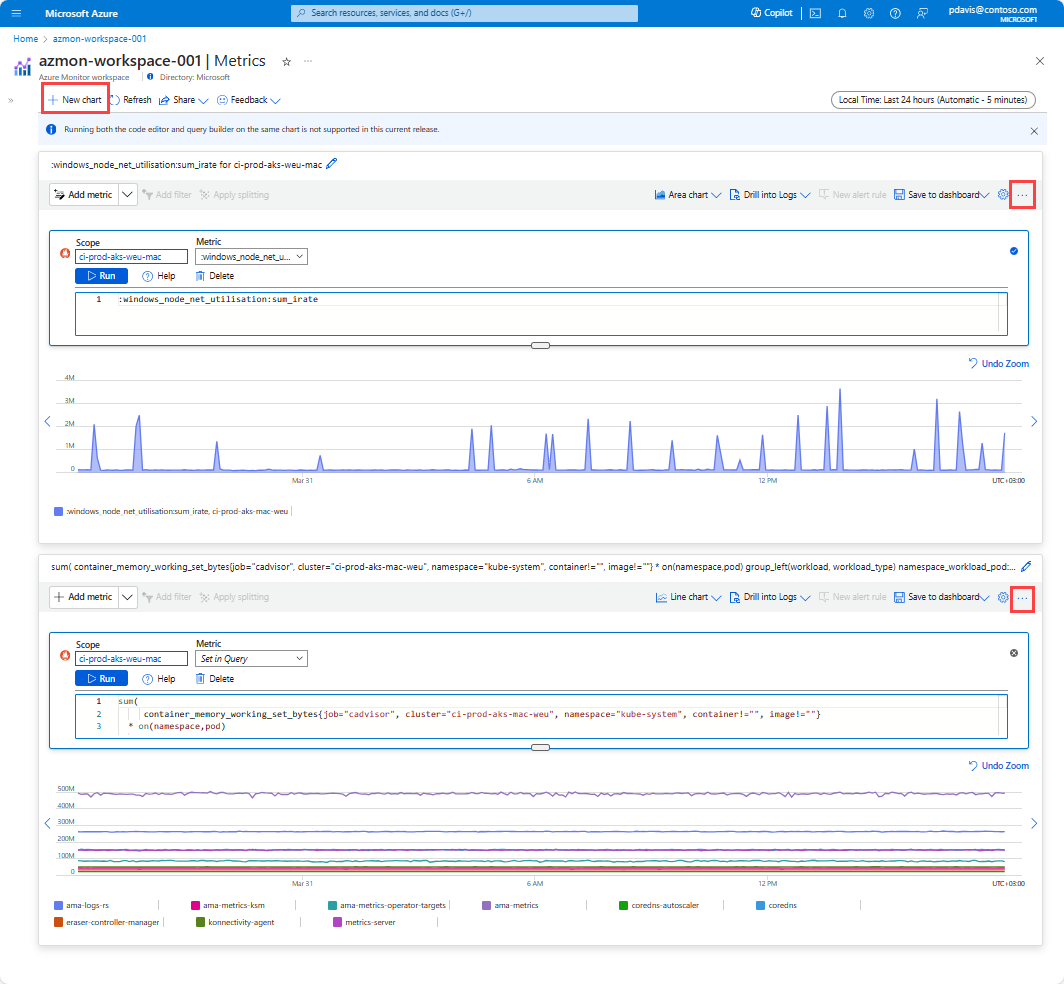Go to Home in the breadcrumb
This screenshot has width=1064, height=984.
point(25,38)
